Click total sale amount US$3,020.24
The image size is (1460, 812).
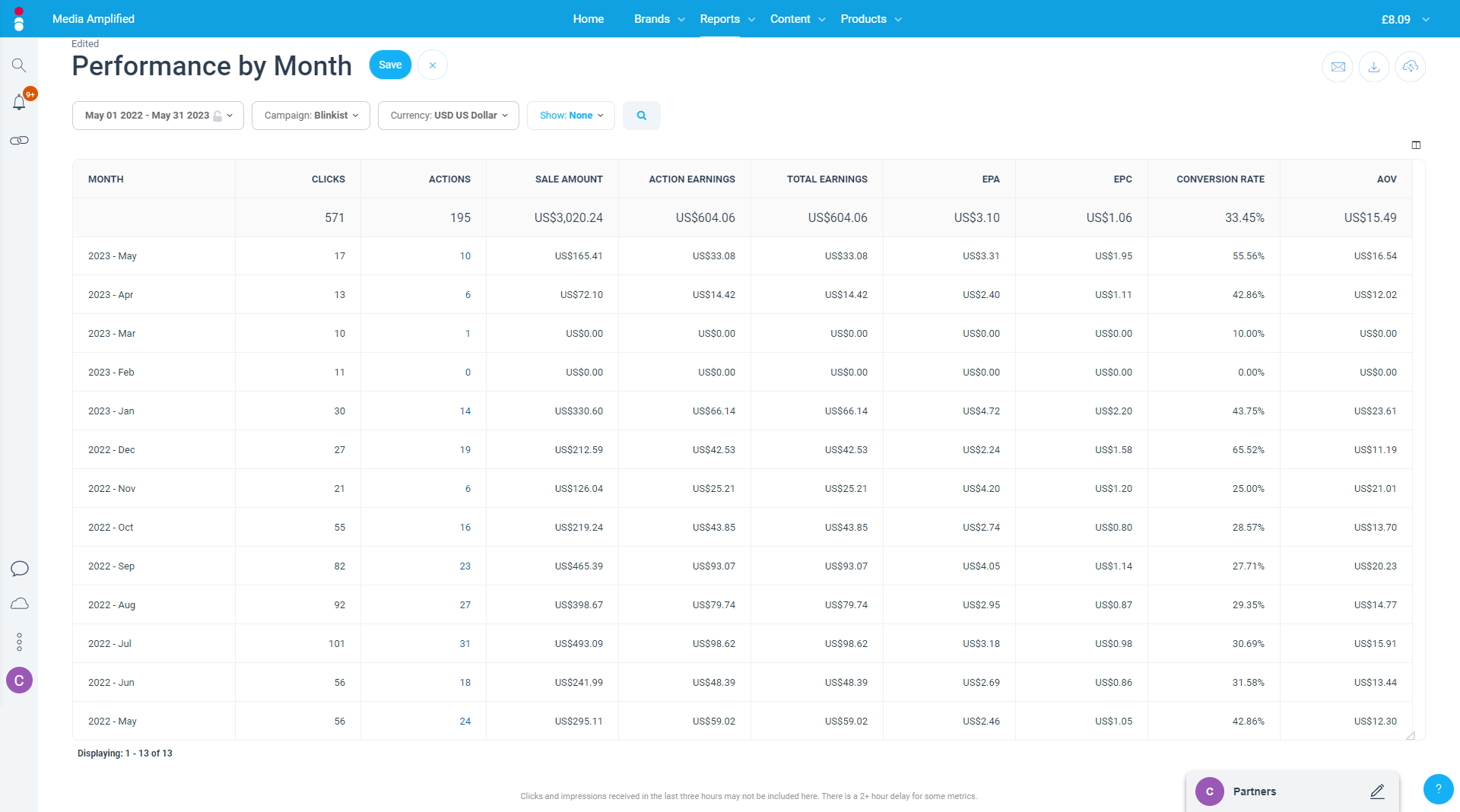pyautogui.click(x=568, y=218)
